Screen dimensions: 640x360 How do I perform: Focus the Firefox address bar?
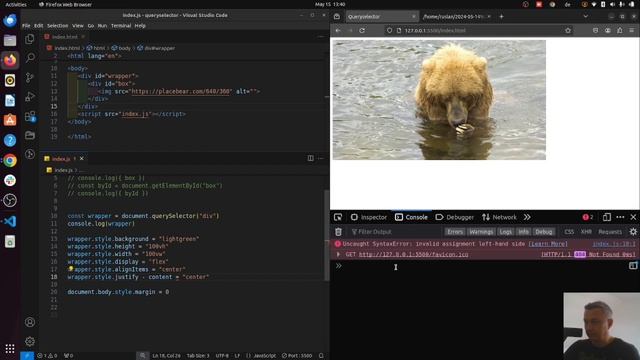coord(480,30)
